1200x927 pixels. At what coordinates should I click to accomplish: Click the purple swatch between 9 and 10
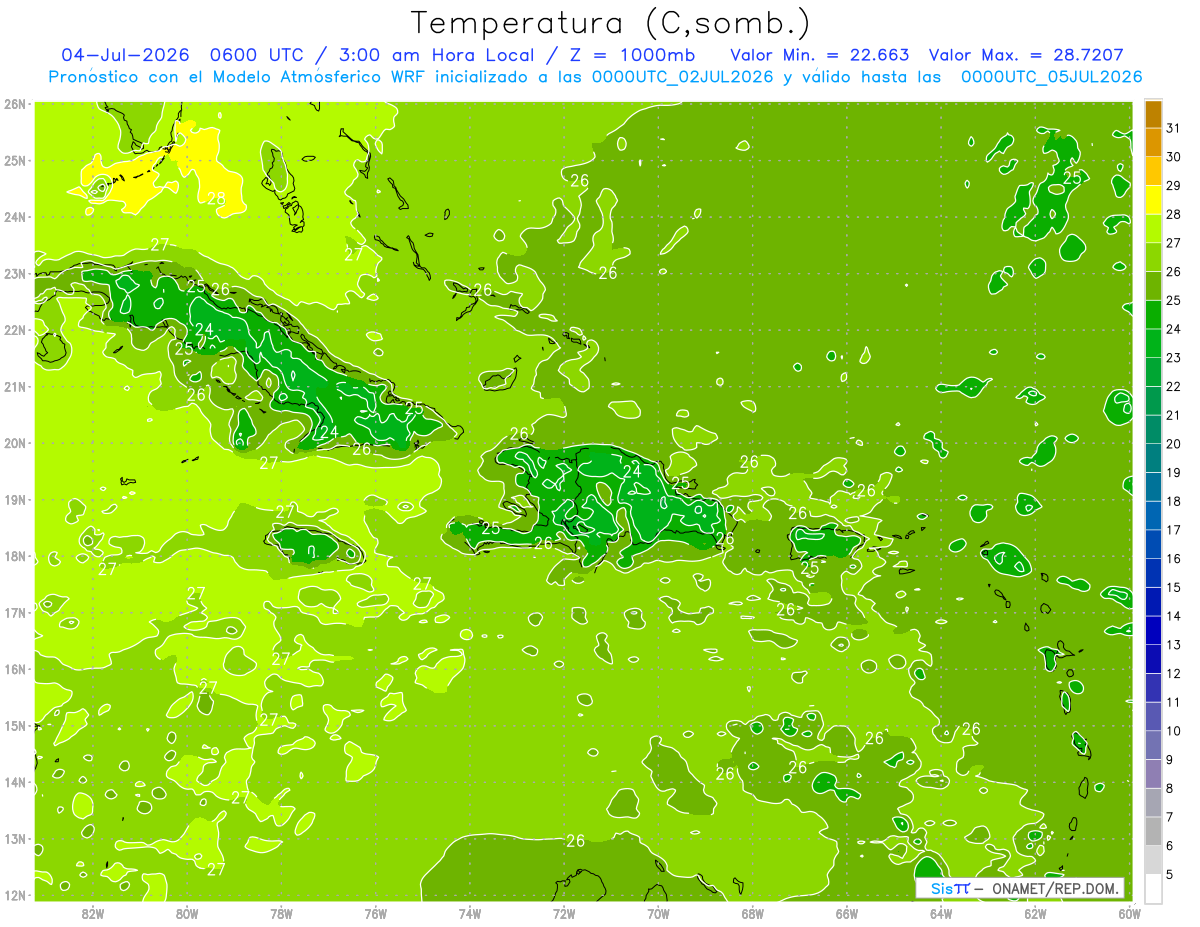1153,745
